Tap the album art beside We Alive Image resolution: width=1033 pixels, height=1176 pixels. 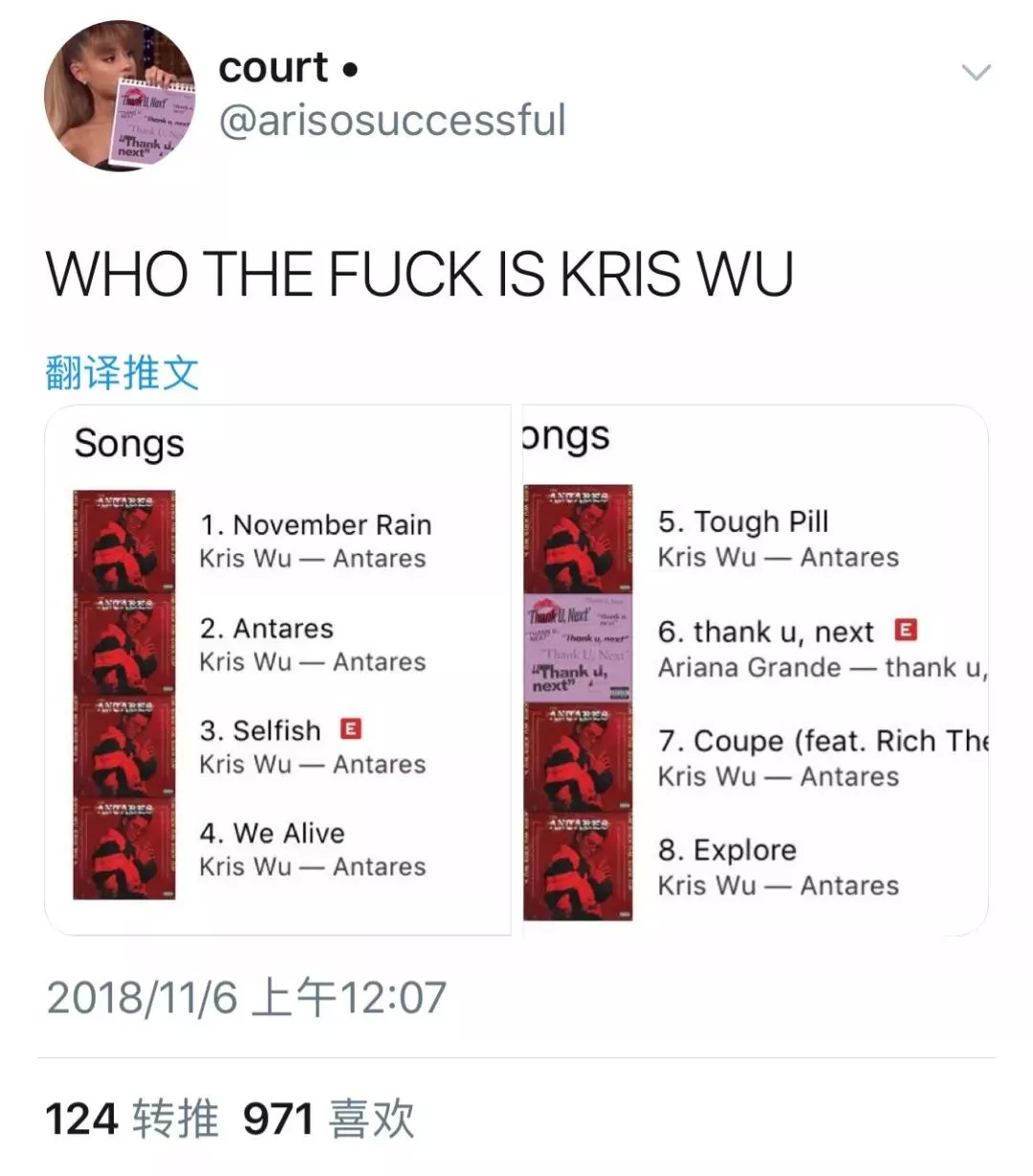click(x=124, y=849)
